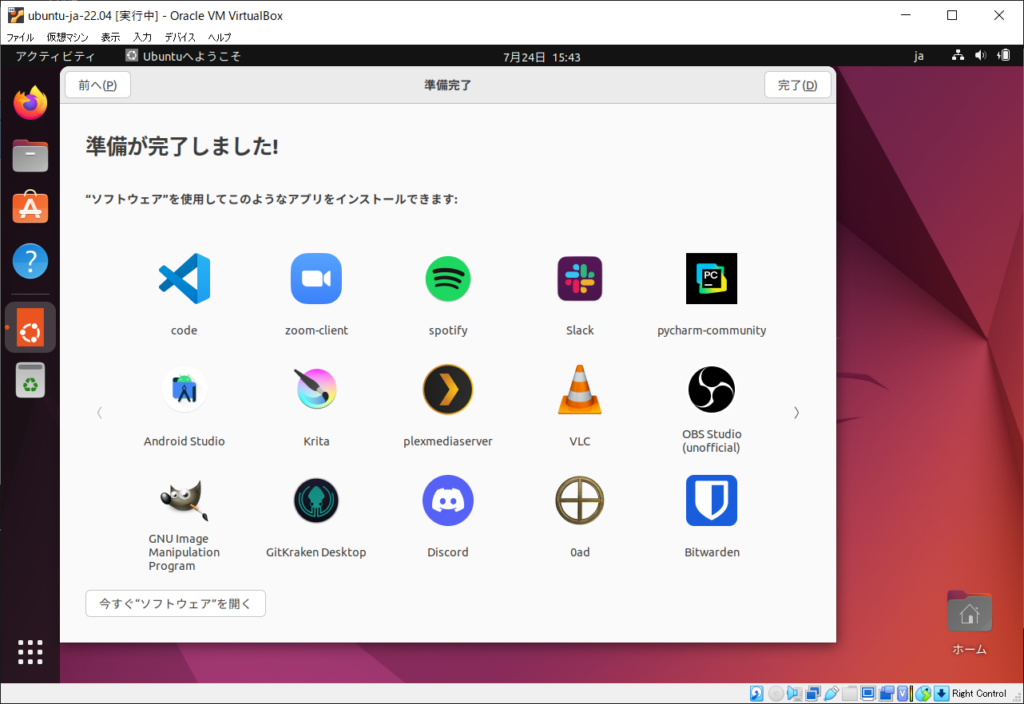Click the Right Control host key indicator
The image size is (1024, 704).
pos(979,694)
